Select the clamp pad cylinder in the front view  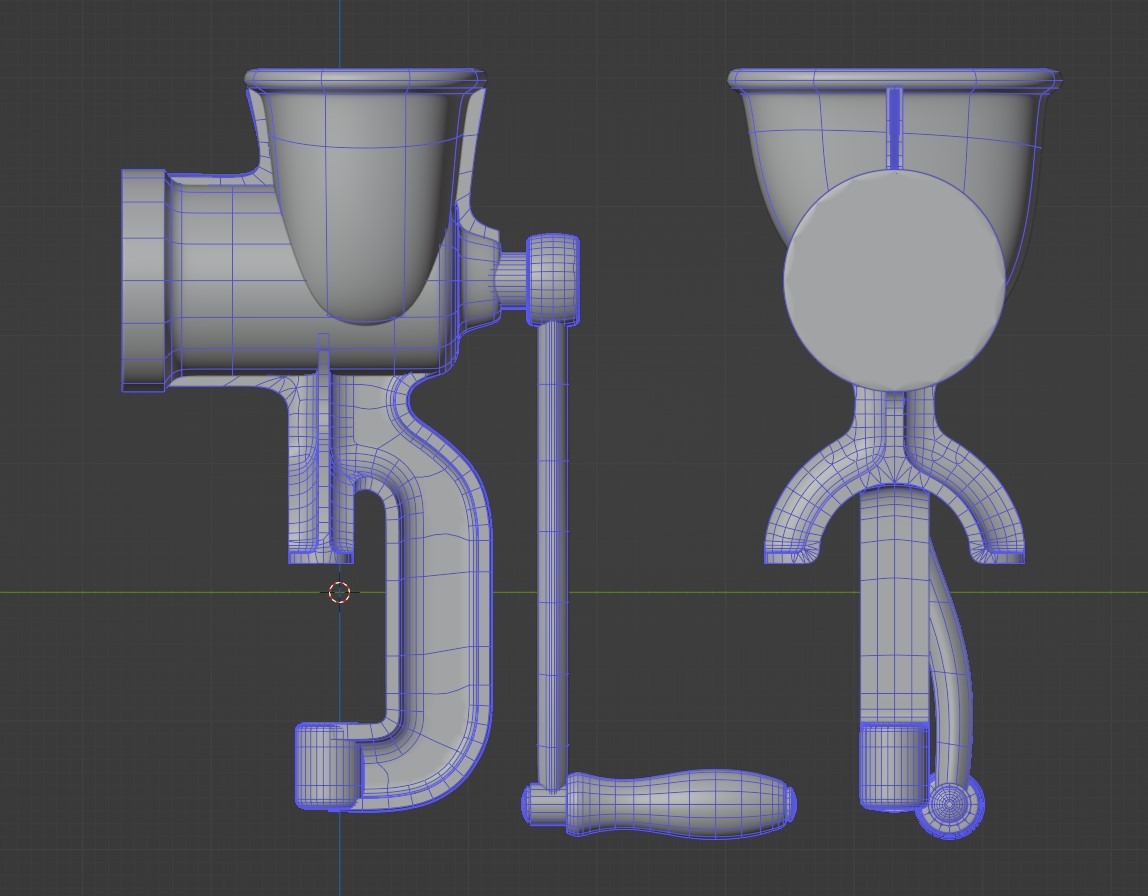coord(892,766)
